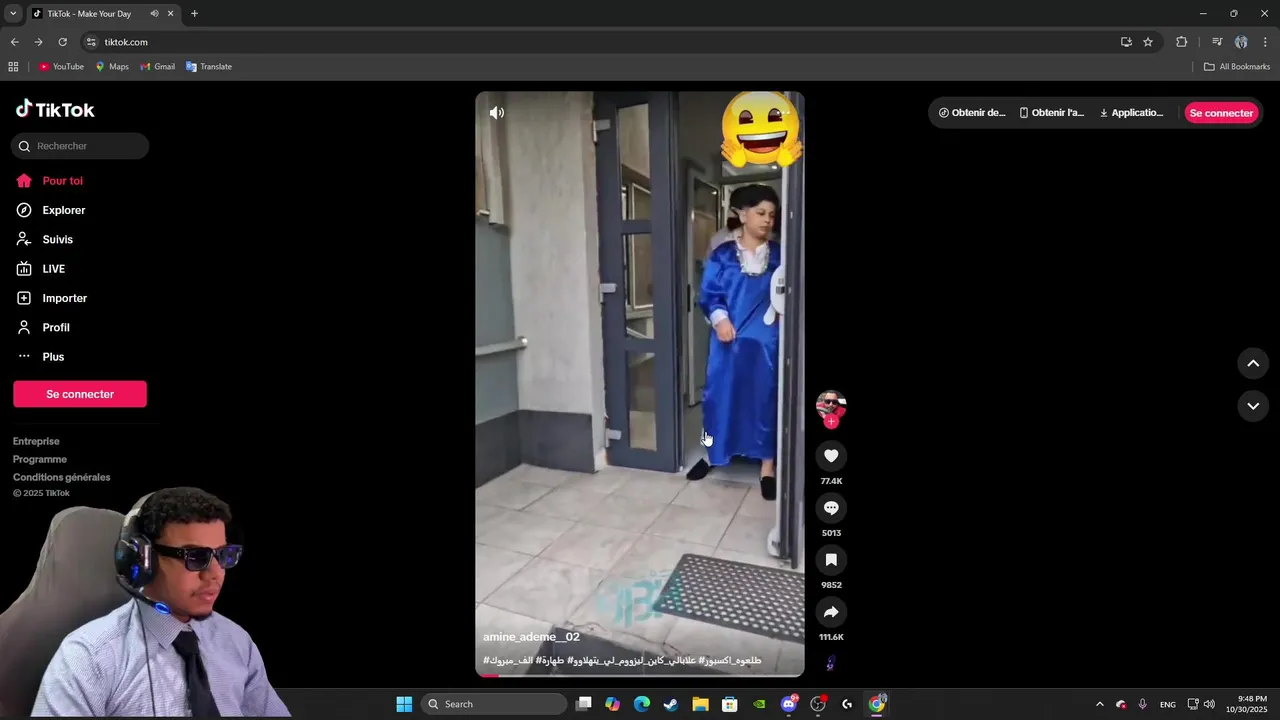The height and width of the screenshot is (720, 1280).
Task: Toggle video sound with the speaker icon
Action: pyautogui.click(x=497, y=113)
